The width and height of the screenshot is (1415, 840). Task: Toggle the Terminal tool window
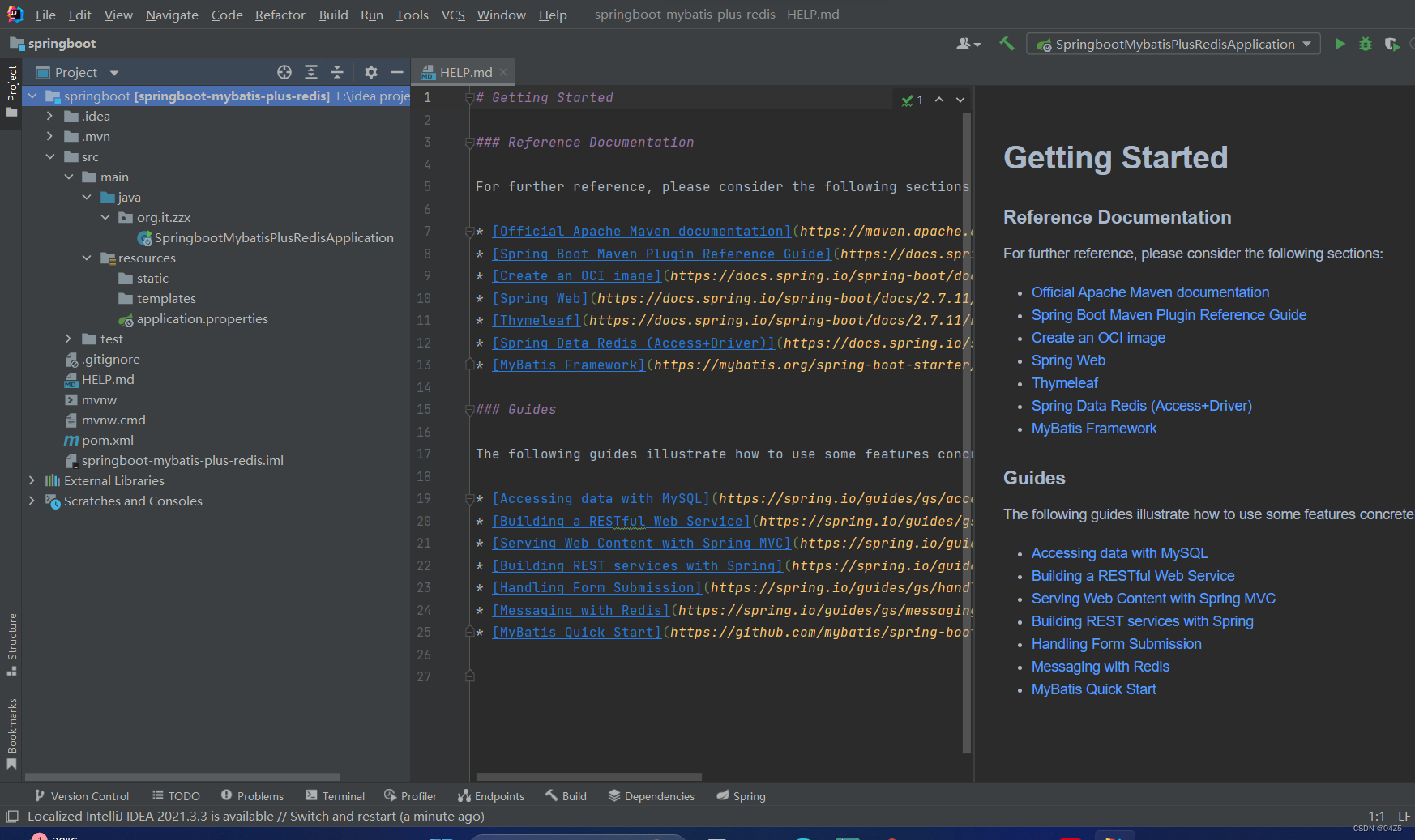(335, 795)
